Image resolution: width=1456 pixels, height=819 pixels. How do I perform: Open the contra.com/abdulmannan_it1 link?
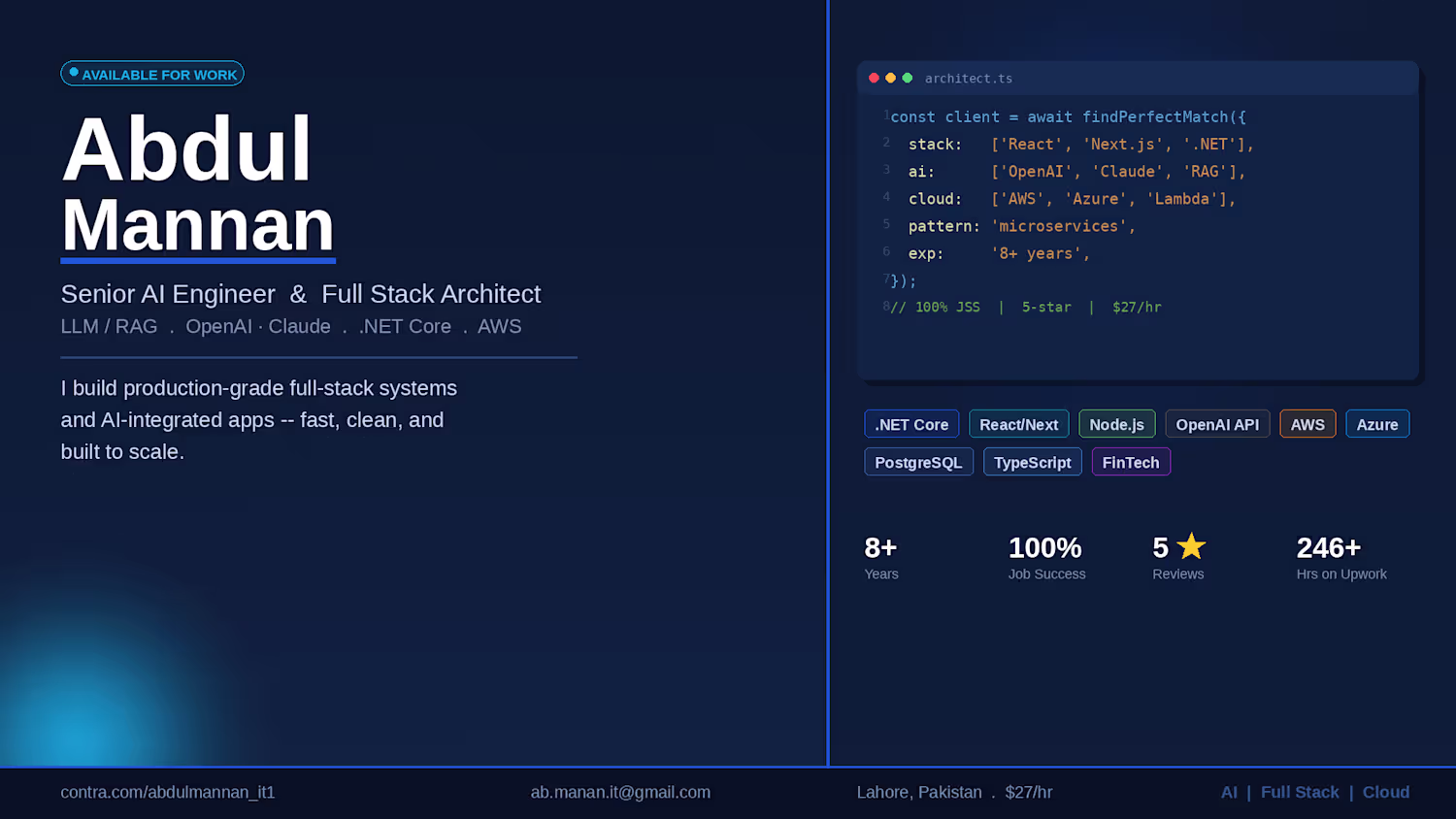[x=168, y=792]
